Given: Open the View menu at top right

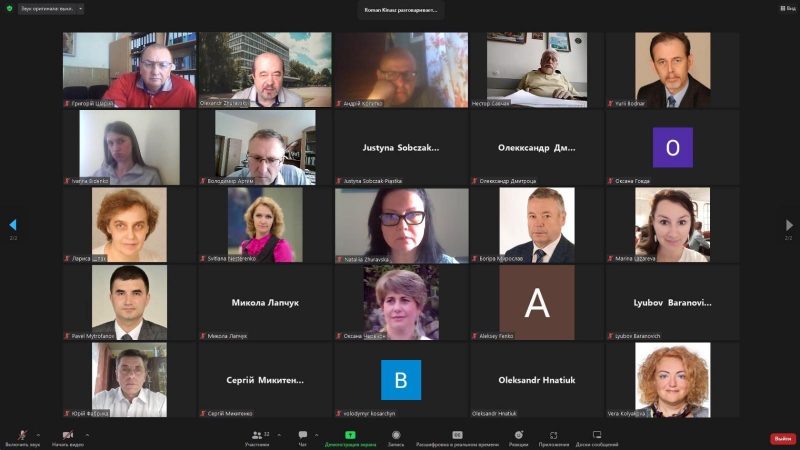Looking at the screenshot, I should [789, 8].
